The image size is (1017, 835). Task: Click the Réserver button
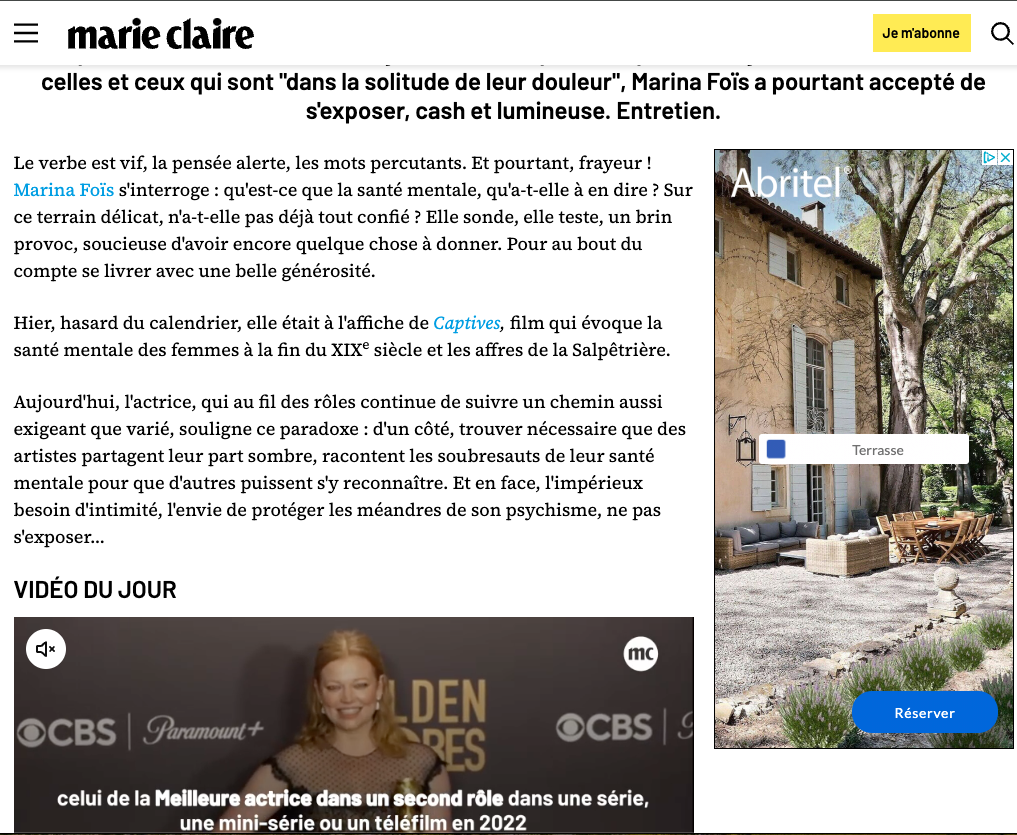pyautogui.click(x=924, y=712)
